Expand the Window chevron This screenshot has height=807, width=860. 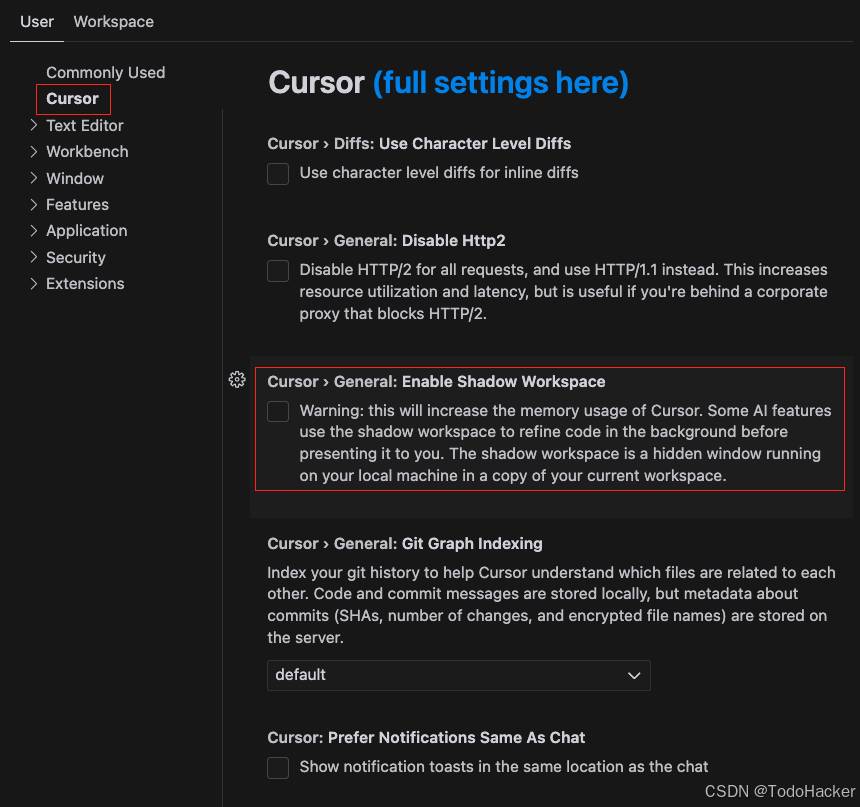coord(34,178)
